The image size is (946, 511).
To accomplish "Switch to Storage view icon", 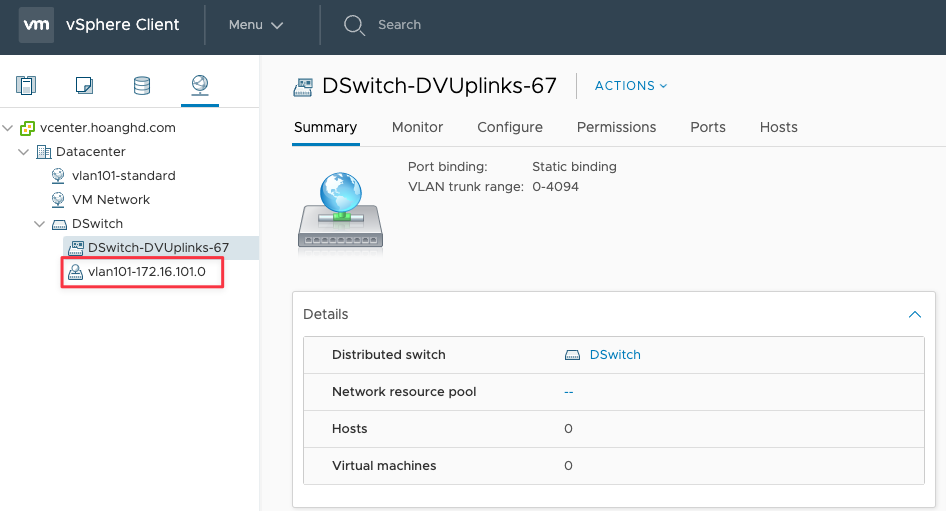I will 142,85.
